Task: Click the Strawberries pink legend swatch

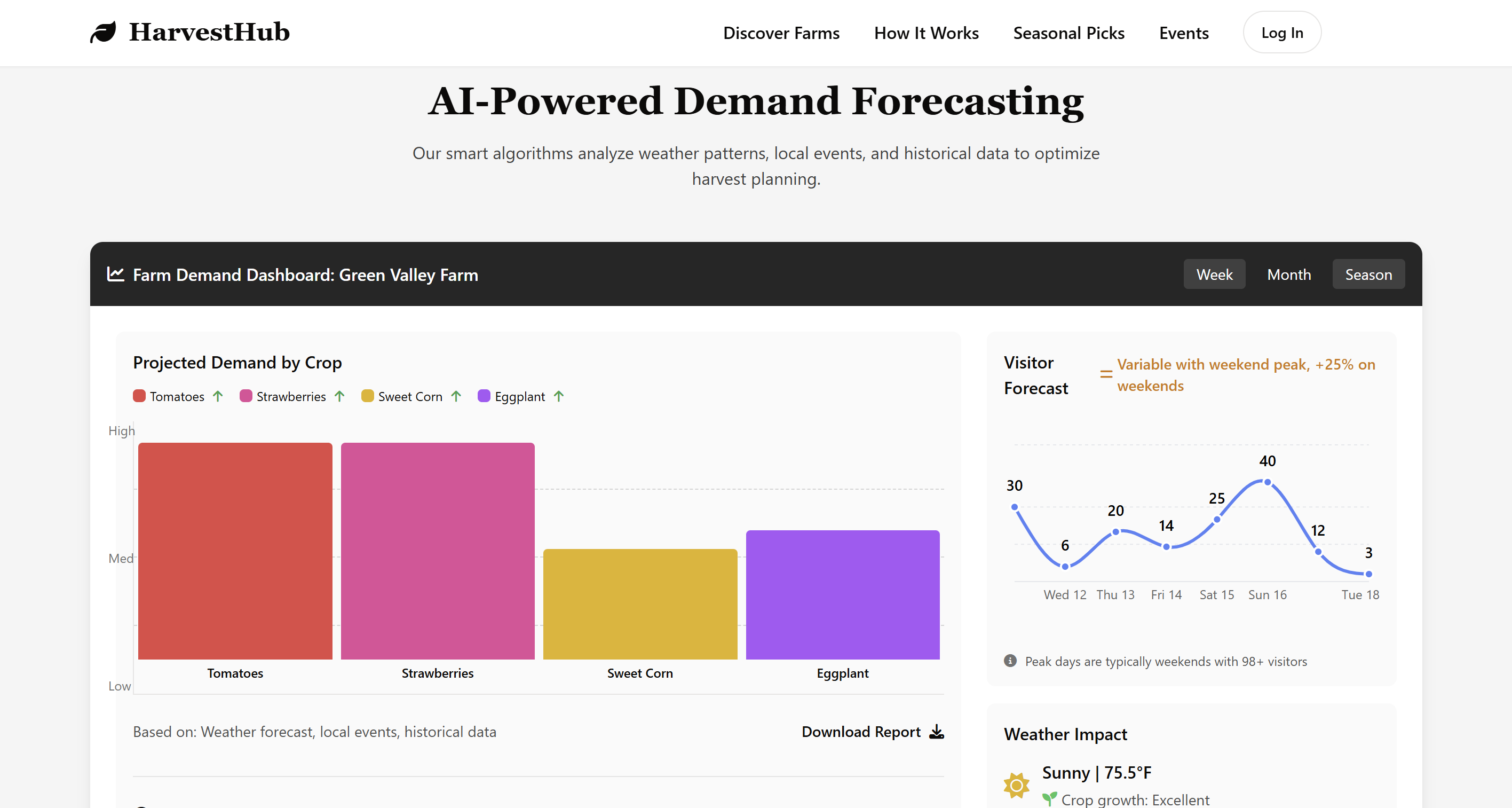Action: point(246,396)
